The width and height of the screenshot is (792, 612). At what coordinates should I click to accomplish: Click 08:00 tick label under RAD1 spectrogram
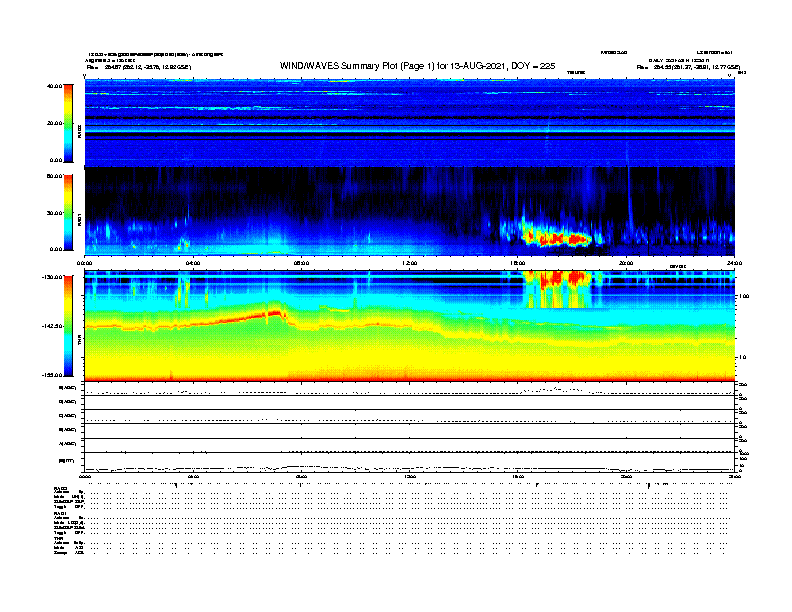[x=302, y=263]
